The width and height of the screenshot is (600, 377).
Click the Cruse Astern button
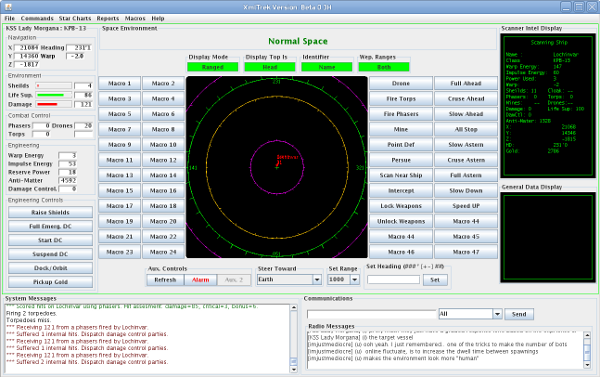466,160
